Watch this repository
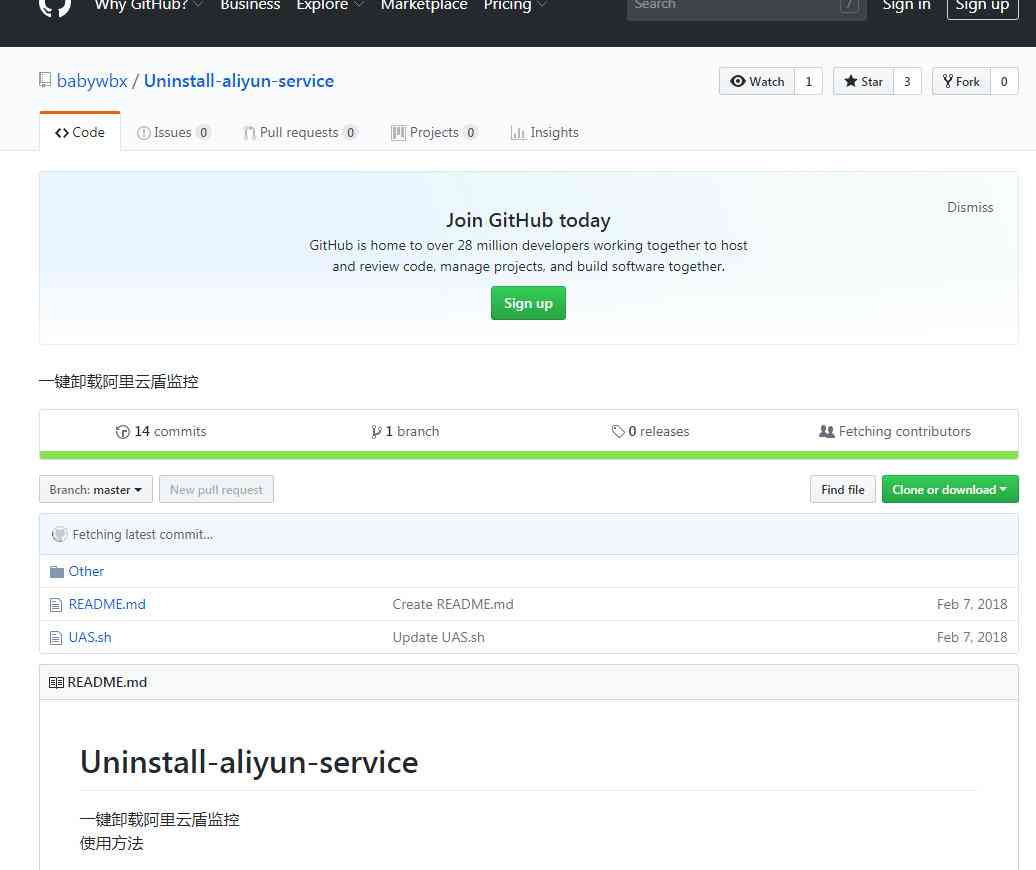This screenshot has height=870, width=1036. tap(757, 81)
